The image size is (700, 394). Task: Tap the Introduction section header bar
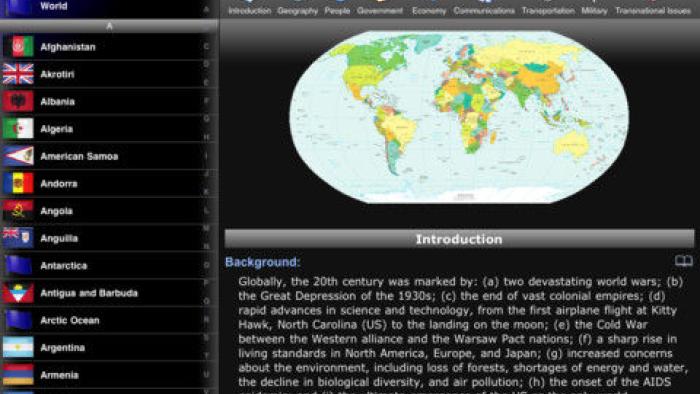pyautogui.click(x=459, y=239)
